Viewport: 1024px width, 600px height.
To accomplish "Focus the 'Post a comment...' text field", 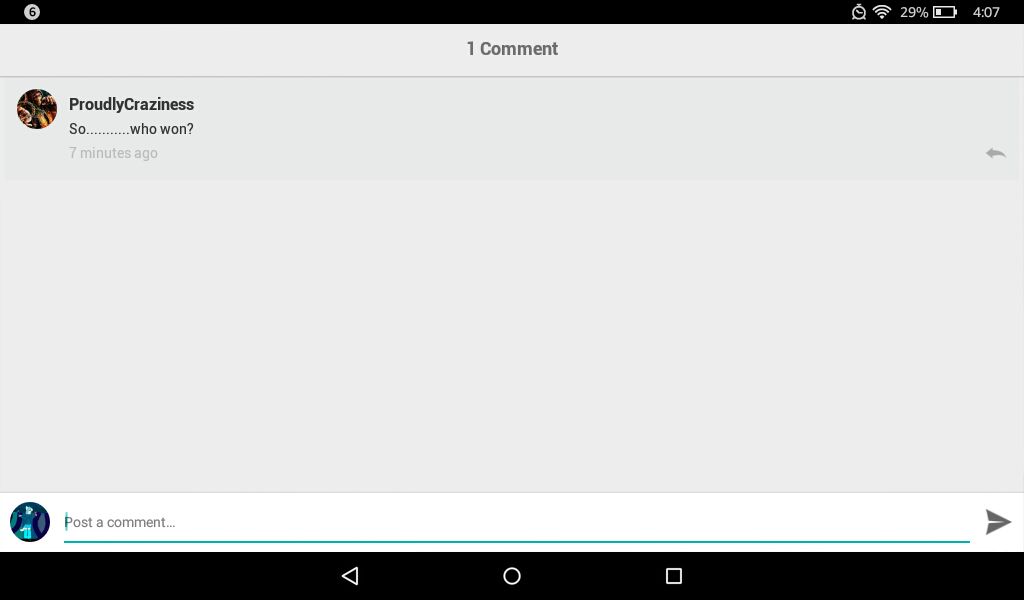I will 517,522.
